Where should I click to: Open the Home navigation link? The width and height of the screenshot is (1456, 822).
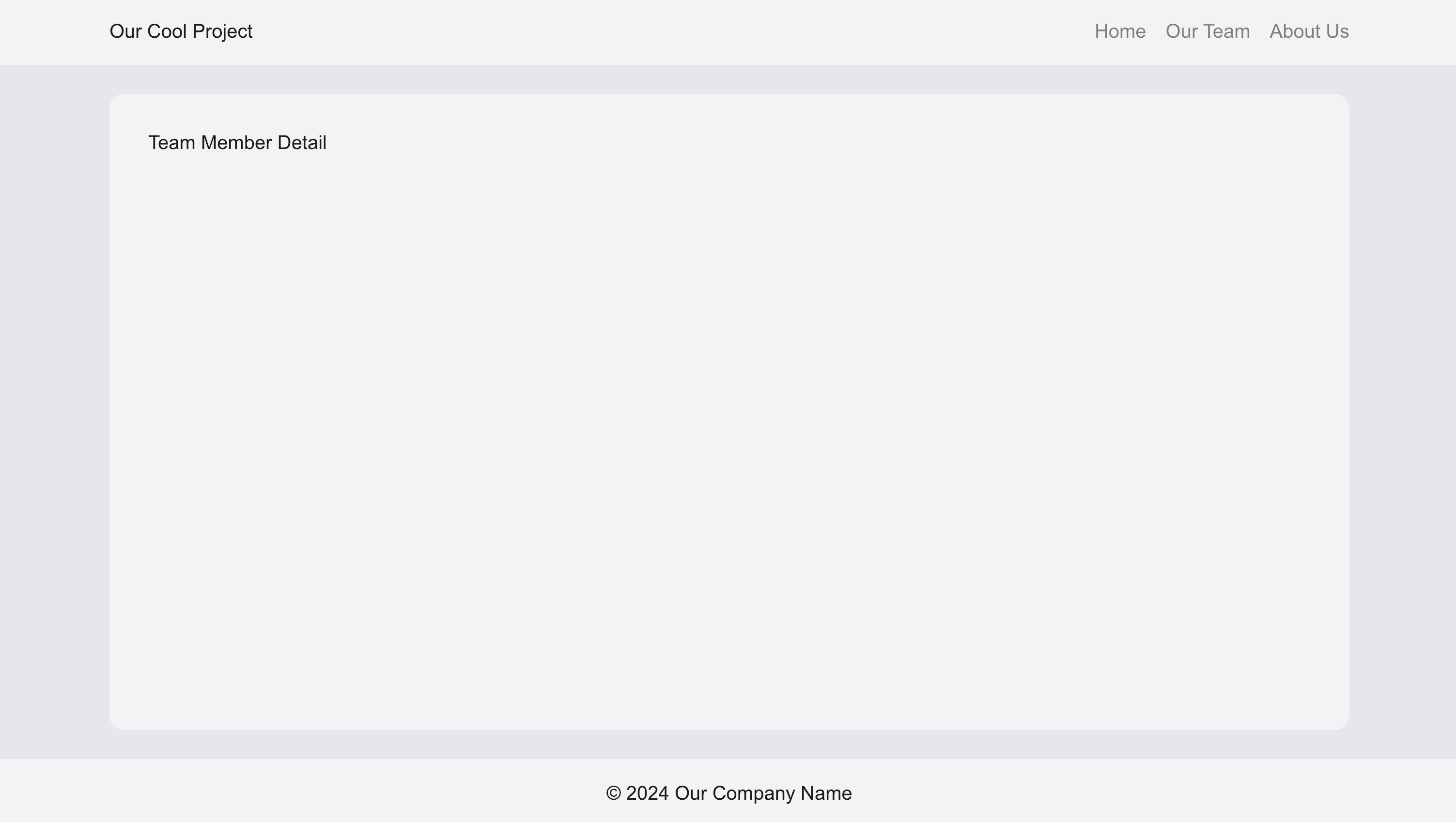point(1120,31)
